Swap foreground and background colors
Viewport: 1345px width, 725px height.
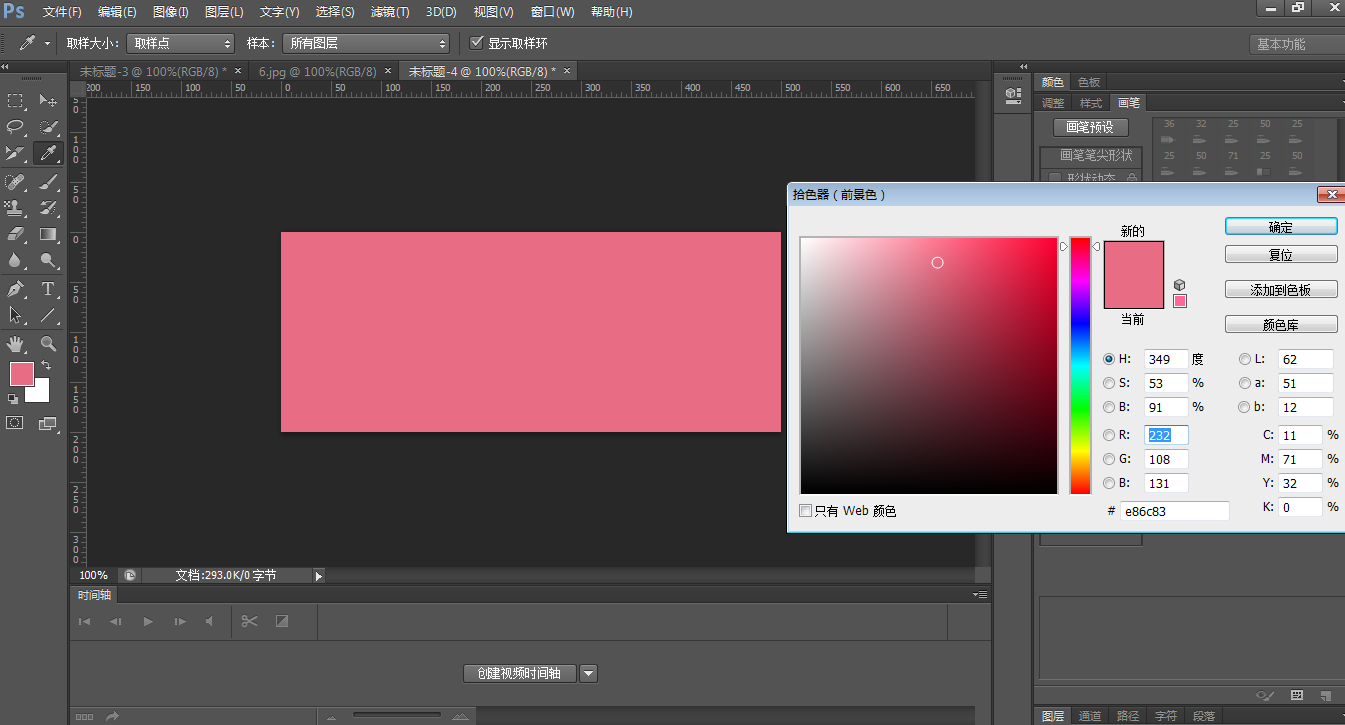coord(45,366)
